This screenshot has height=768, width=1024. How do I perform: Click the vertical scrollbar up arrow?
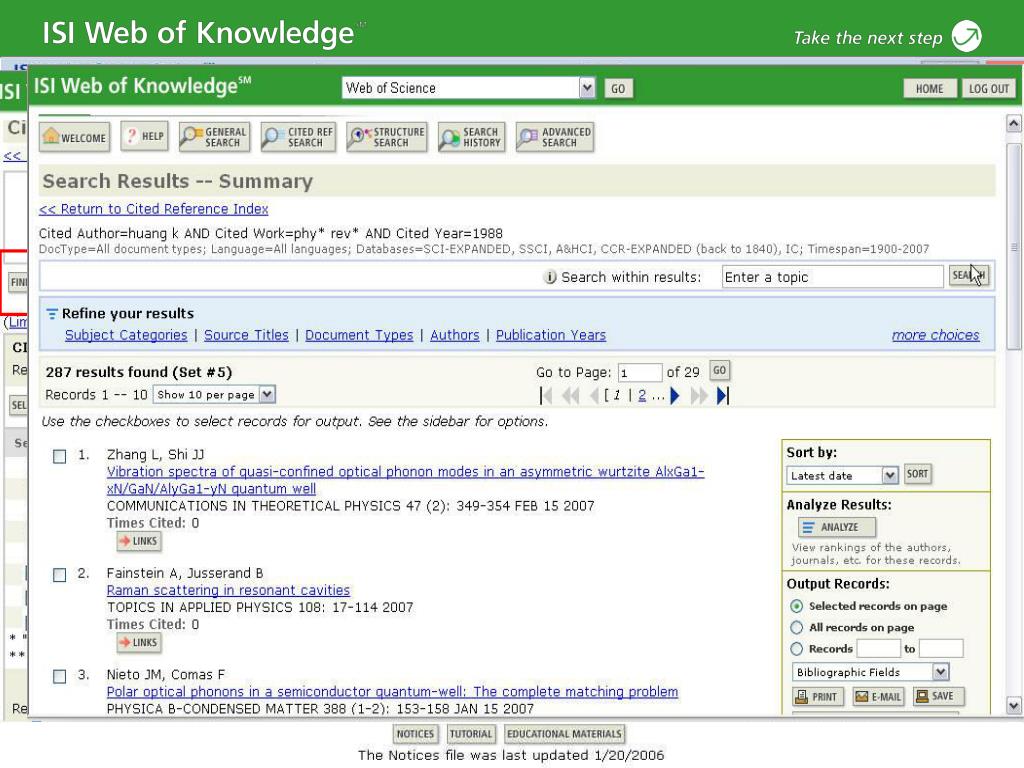click(x=1013, y=123)
